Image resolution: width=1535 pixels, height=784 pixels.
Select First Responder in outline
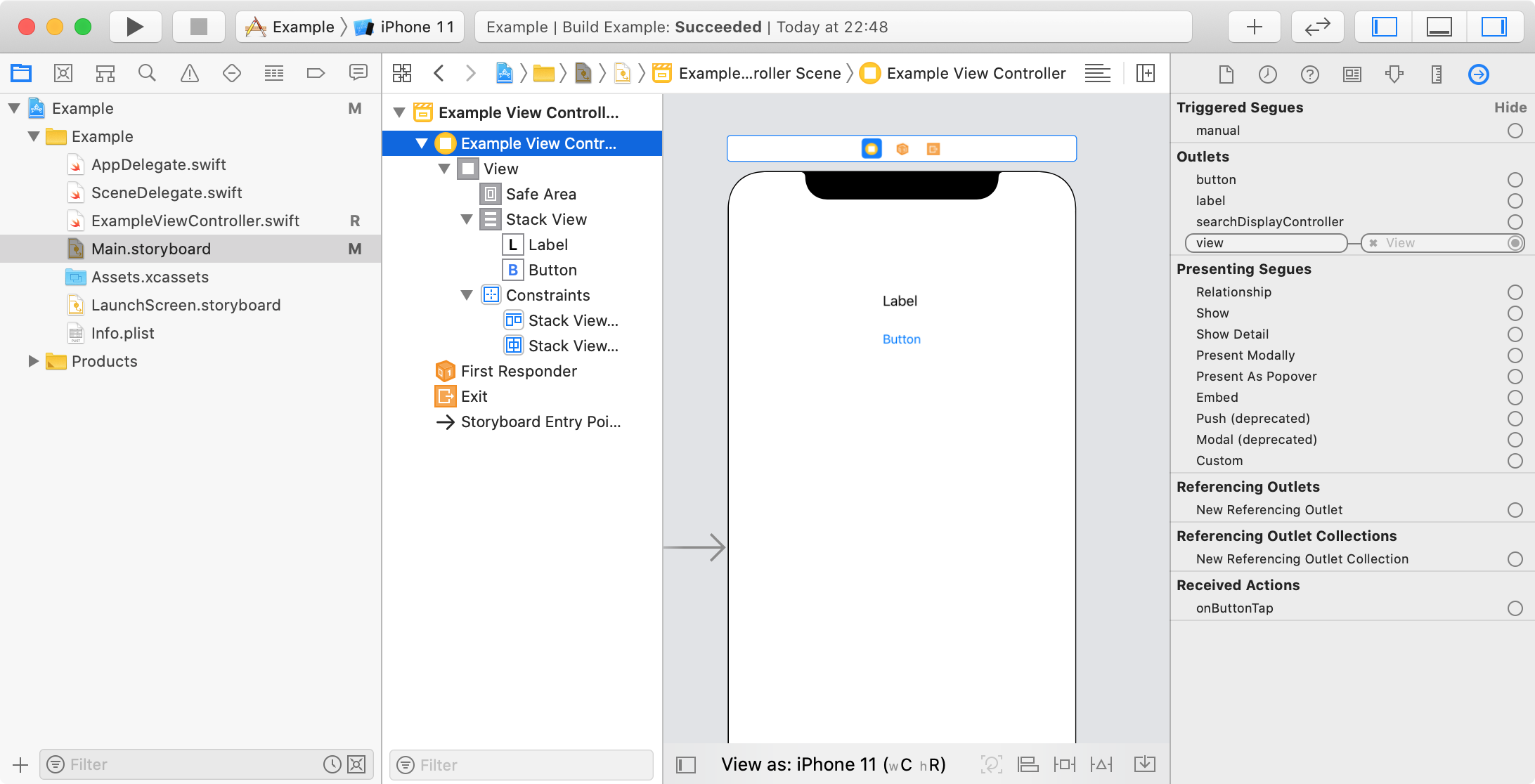point(519,371)
